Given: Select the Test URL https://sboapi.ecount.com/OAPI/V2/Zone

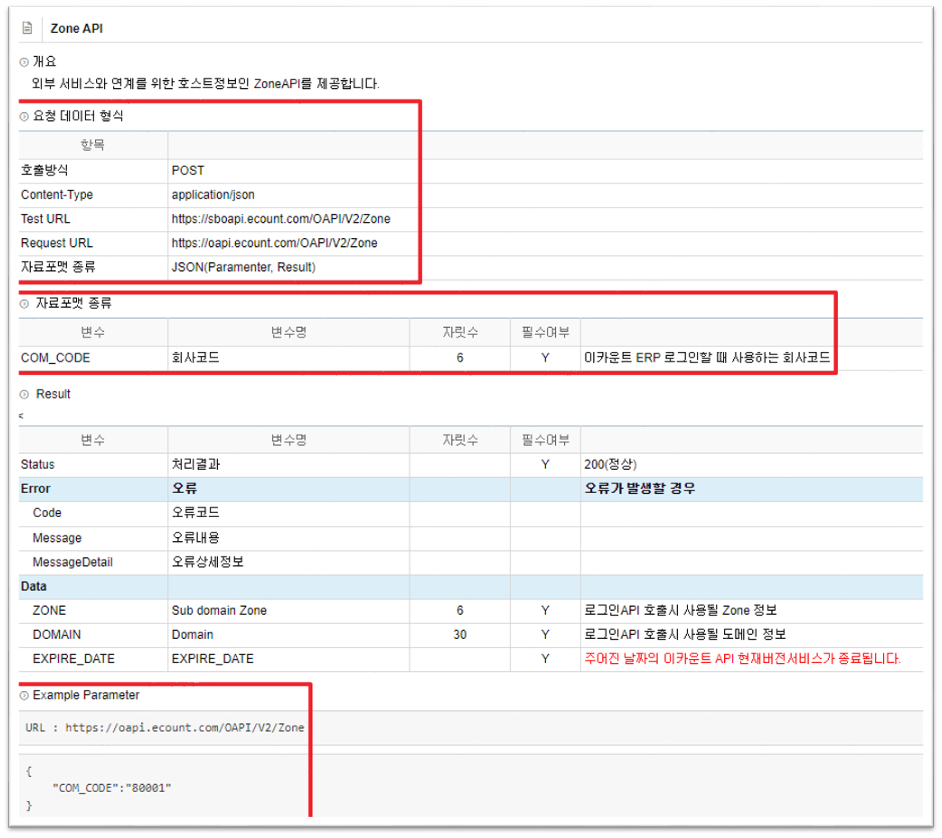Looking at the screenshot, I should point(281,219).
